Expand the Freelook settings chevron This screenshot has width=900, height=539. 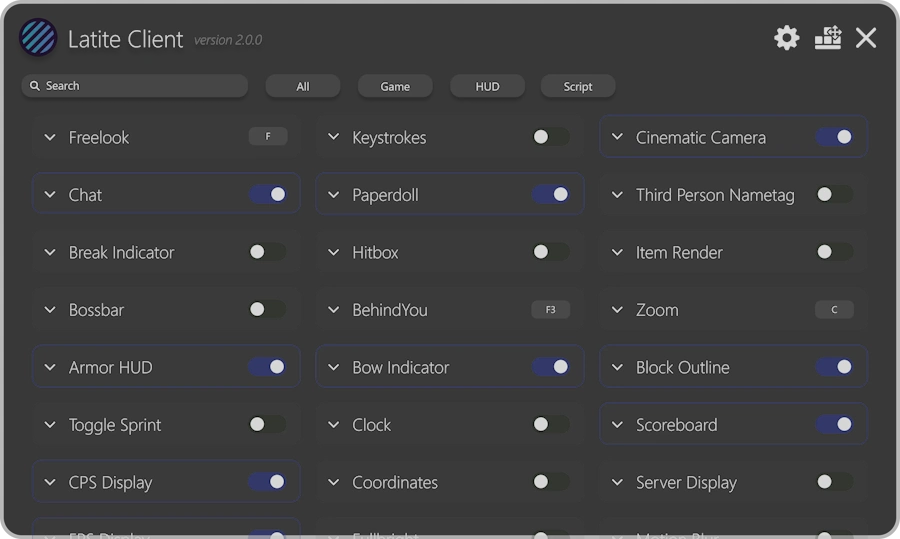point(50,137)
